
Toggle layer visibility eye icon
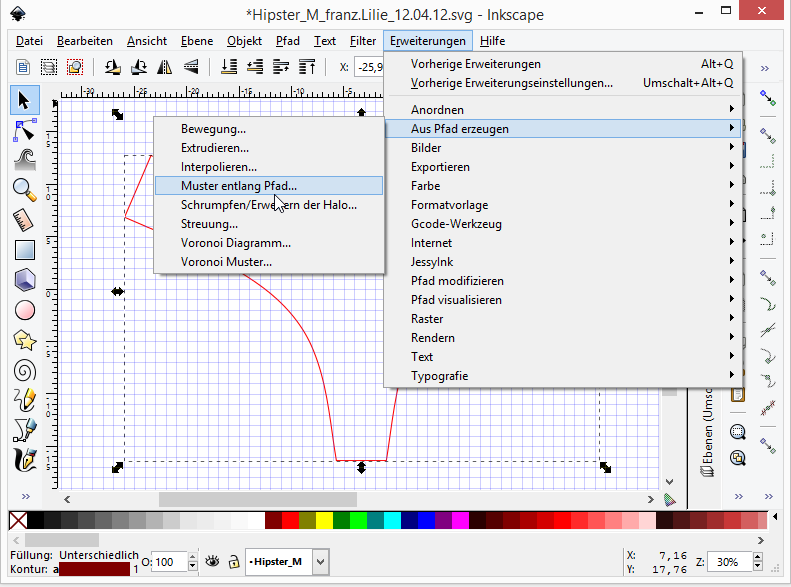(x=212, y=562)
